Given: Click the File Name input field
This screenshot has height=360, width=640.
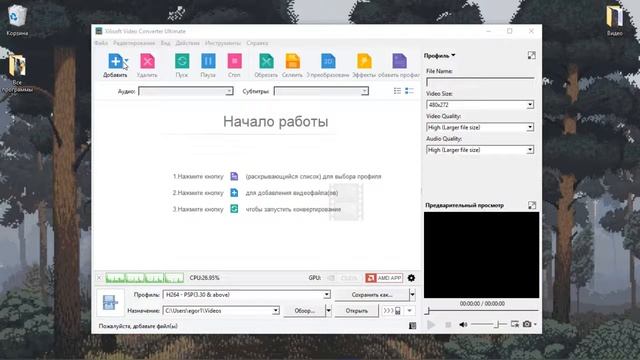Looking at the screenshot, I should tap(480, 82).
